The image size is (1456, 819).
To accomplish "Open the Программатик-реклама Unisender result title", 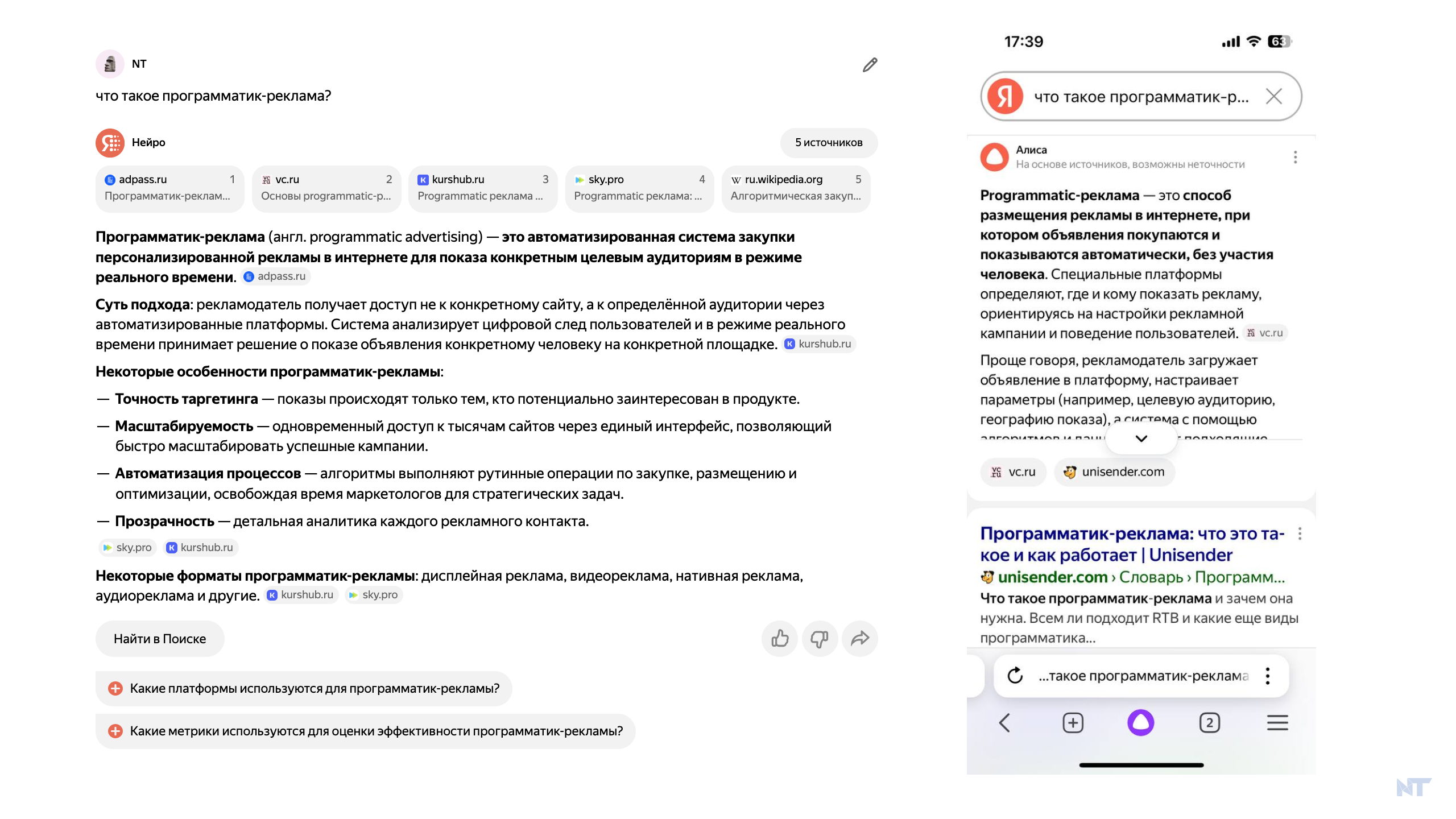I will click(x=1132, y=544).
